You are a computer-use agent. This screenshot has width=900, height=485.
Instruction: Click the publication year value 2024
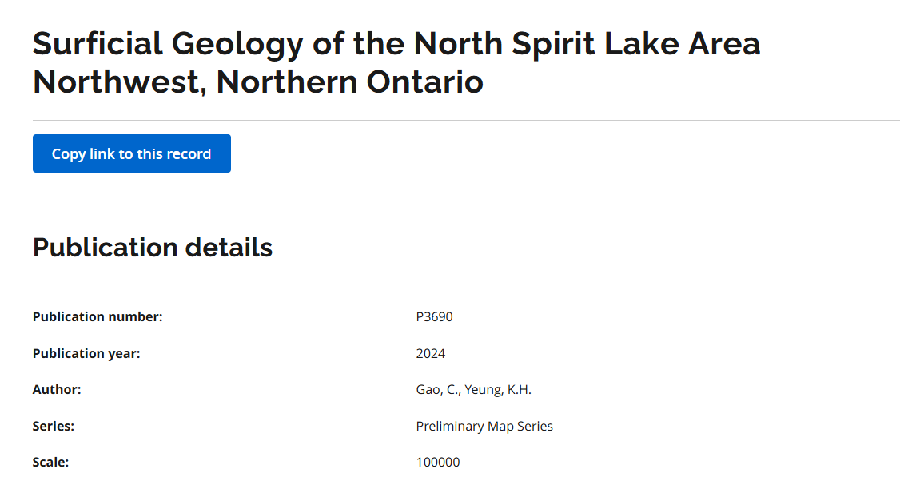pos(430,353)
